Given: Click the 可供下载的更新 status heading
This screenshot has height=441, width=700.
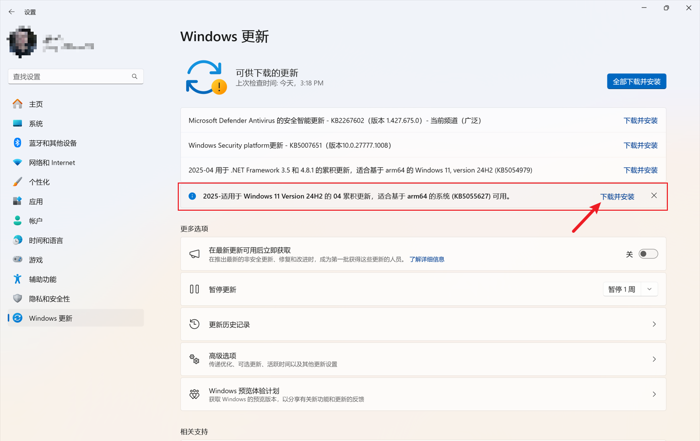Looking at the screenshot, I should click(x=267, y=73).
